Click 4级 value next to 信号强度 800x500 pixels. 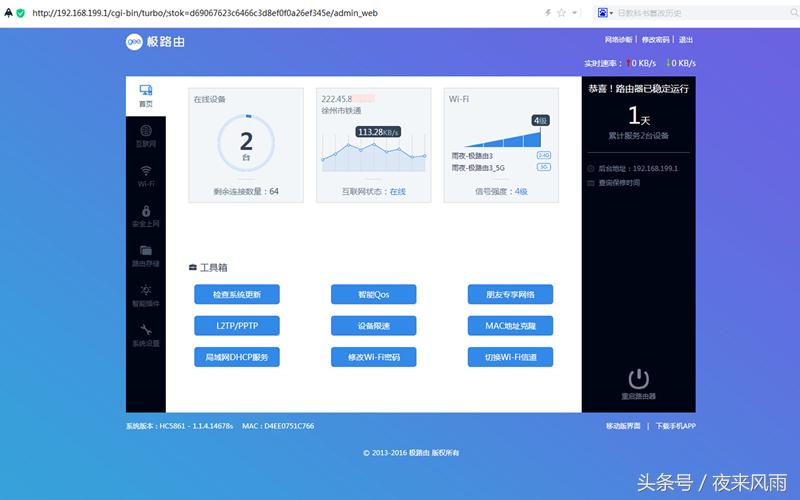click(521, 191)
